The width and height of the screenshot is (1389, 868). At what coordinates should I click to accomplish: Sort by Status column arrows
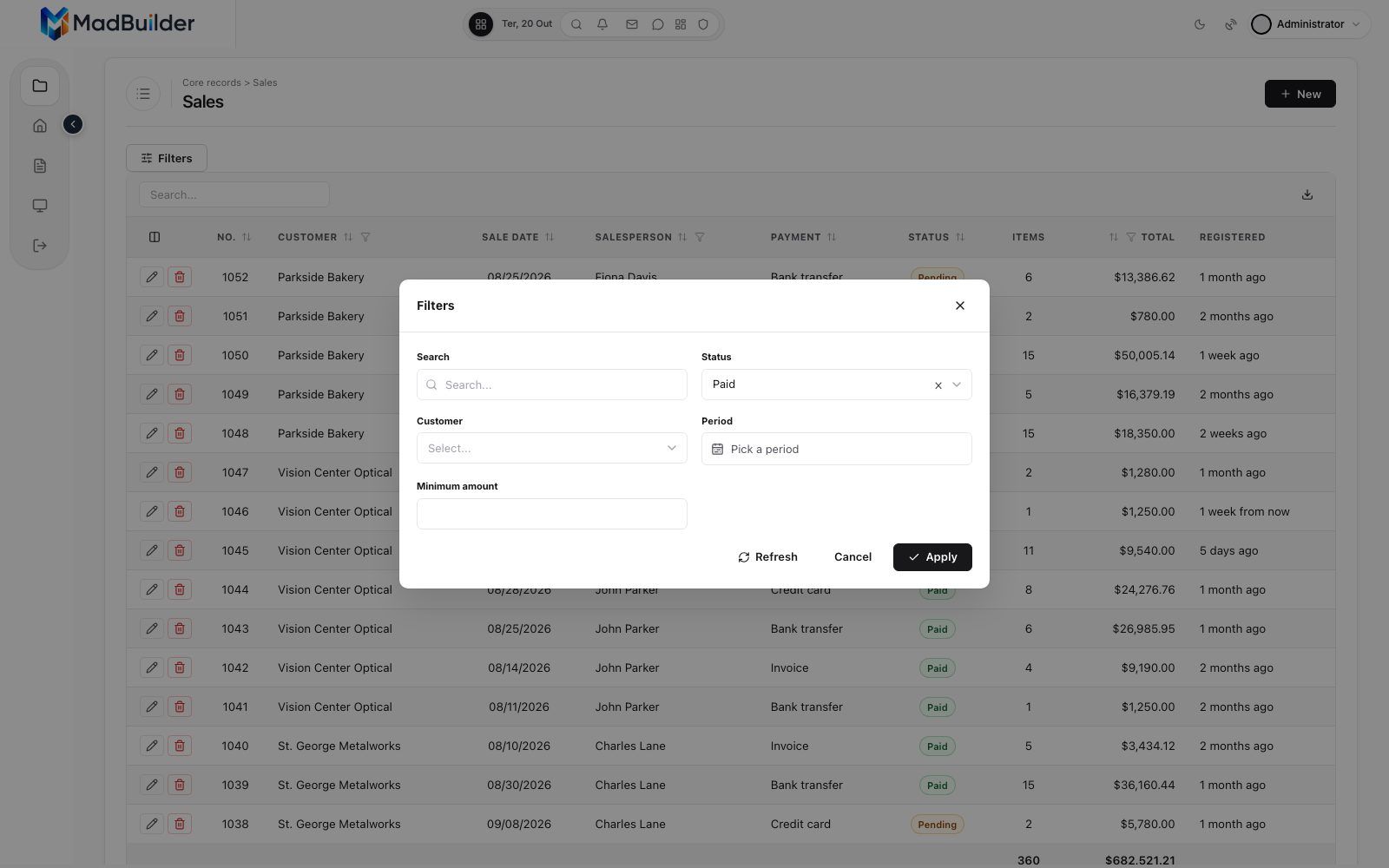coord(960,237)
